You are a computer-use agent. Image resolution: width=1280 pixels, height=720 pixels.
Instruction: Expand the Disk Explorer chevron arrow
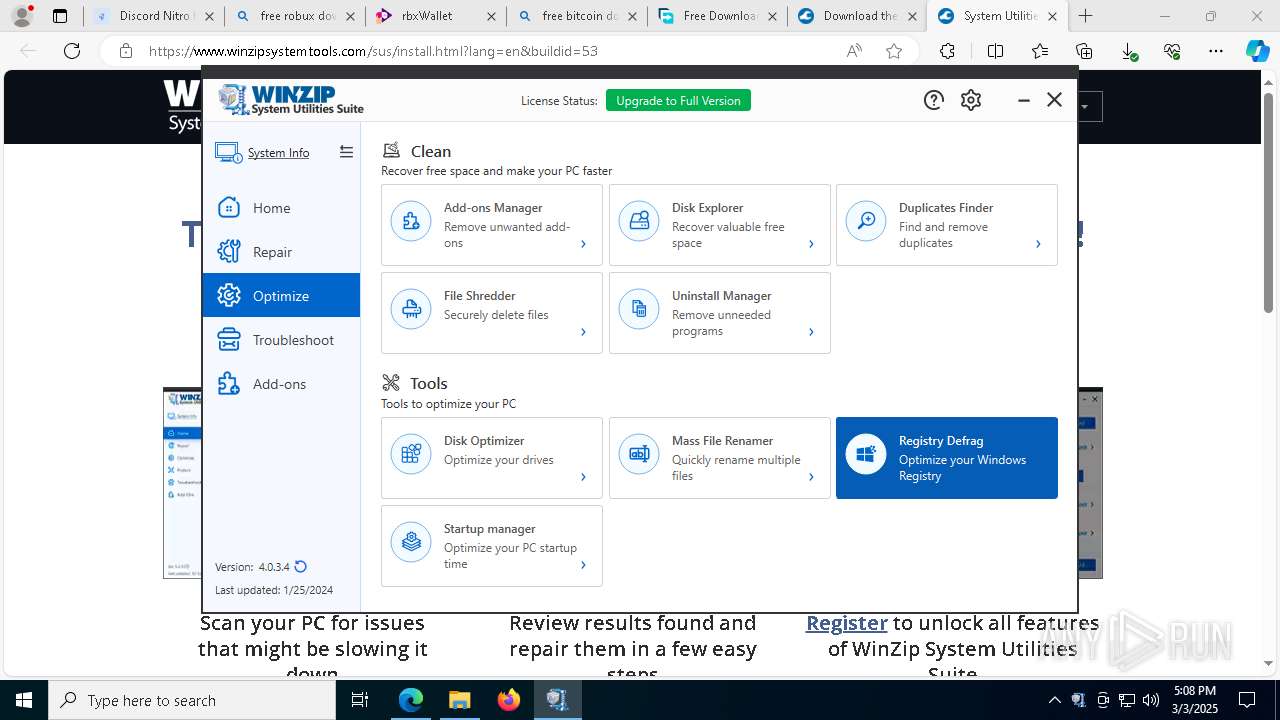click(x=811, y=244)
